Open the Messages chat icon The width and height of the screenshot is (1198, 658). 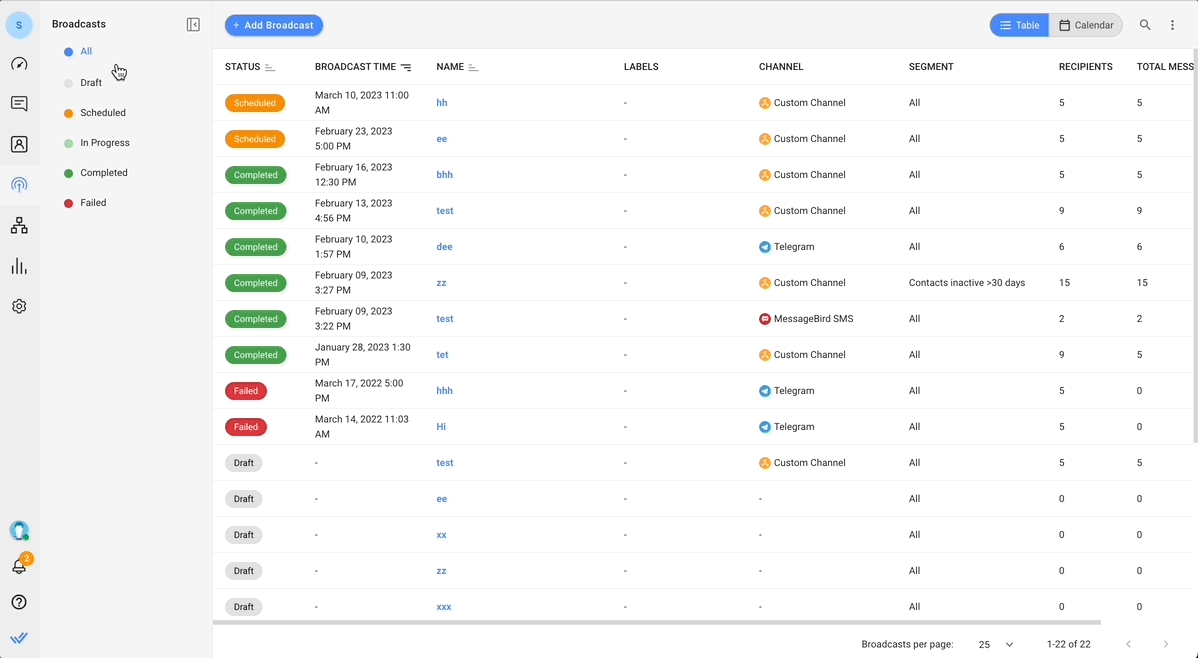click(19, 104)
